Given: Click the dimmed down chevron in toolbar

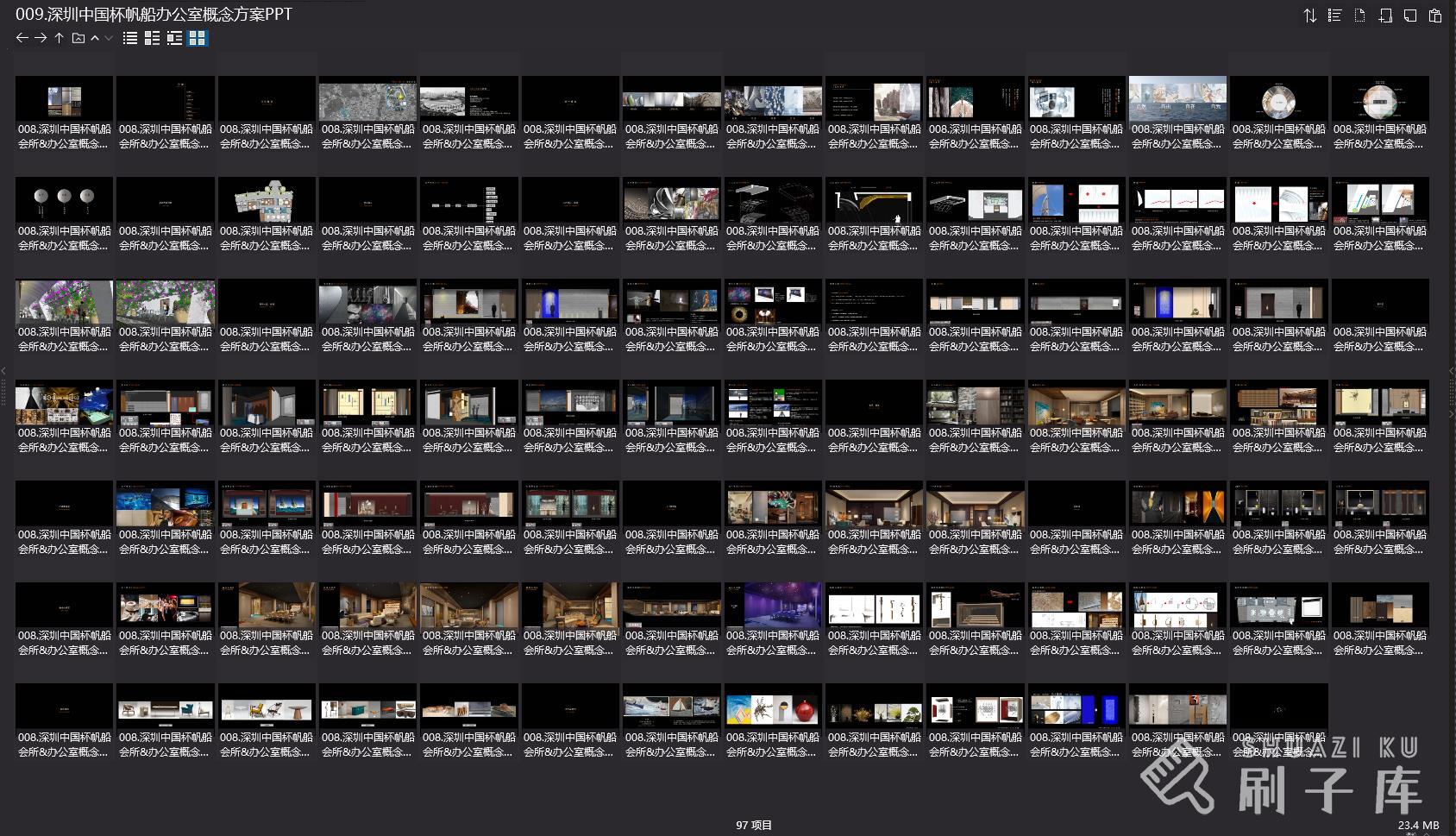Looking at the screenshot, I should [109, 38].
